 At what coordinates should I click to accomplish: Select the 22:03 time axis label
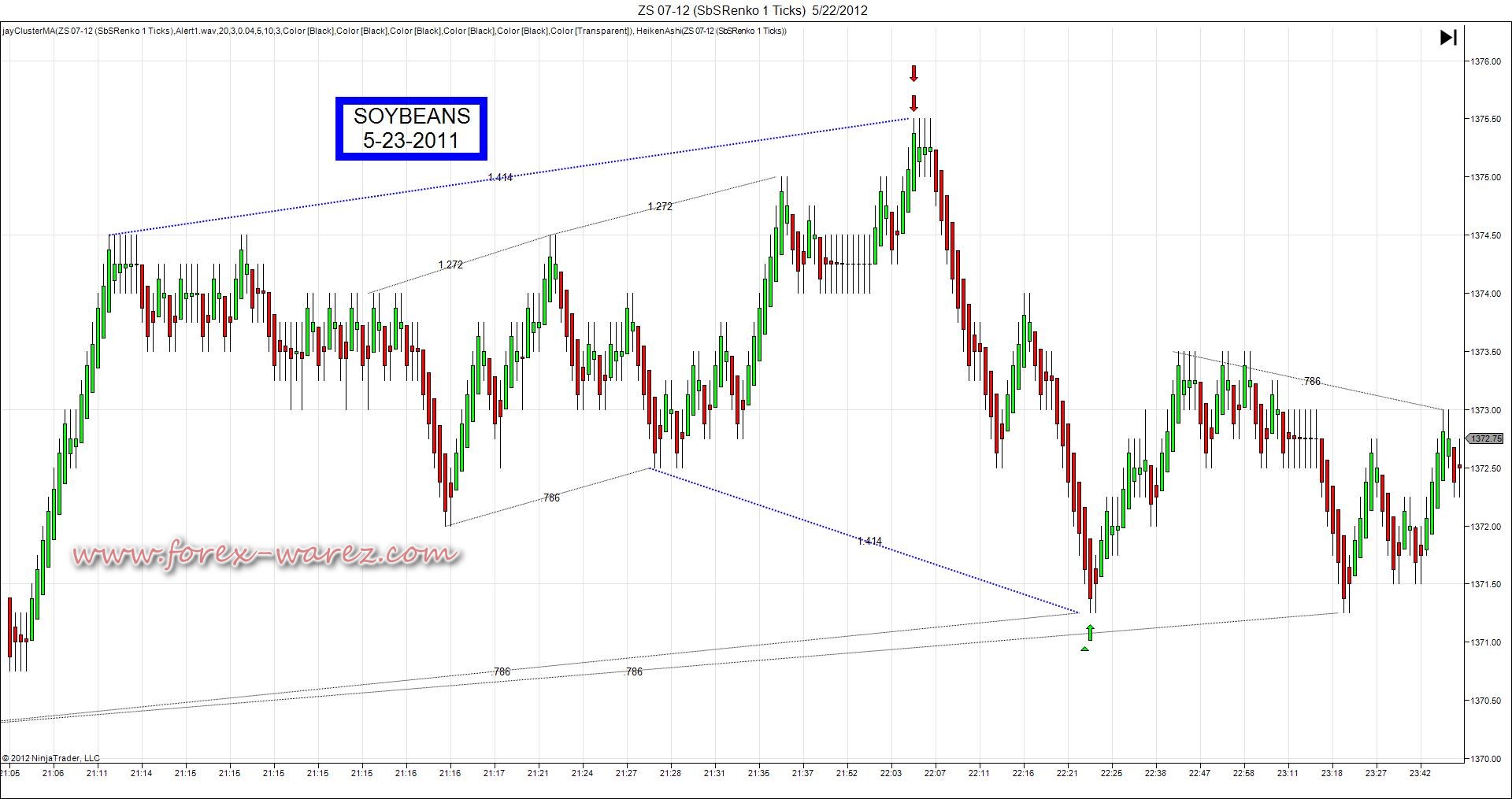[x=891, y=773]
